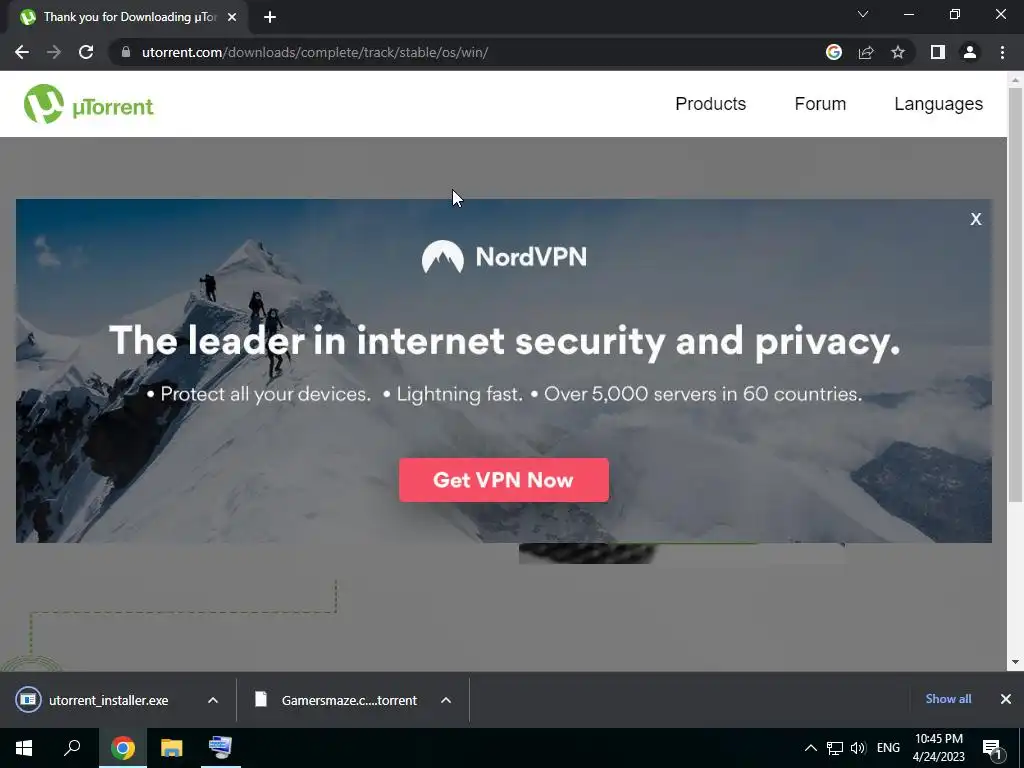Open the Languages menu
This screenshot has height=768, width=1024.
[938, 104]
